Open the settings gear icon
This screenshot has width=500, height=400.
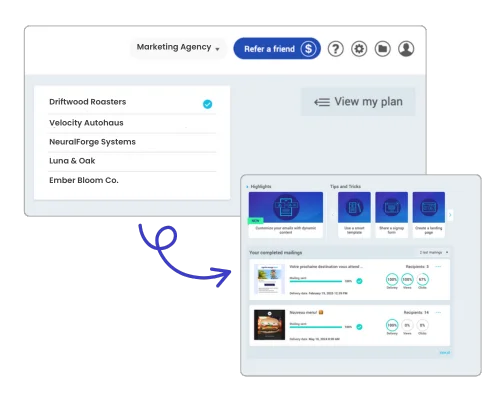(359, 49)
